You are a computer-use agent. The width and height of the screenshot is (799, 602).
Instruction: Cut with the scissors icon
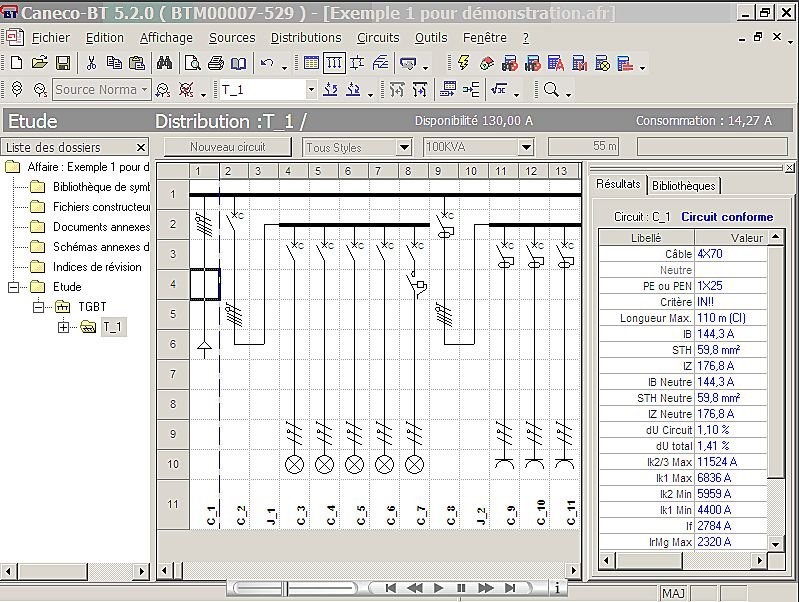tap(91, 63)
